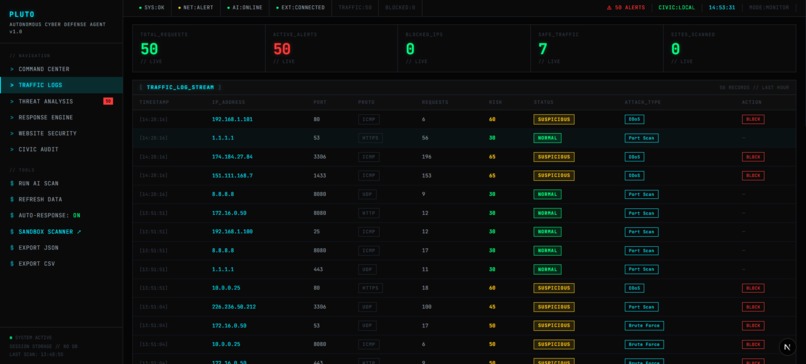Open the Response Engine section
The height and width of the screenshot is (364, 806).
(61, 117)
